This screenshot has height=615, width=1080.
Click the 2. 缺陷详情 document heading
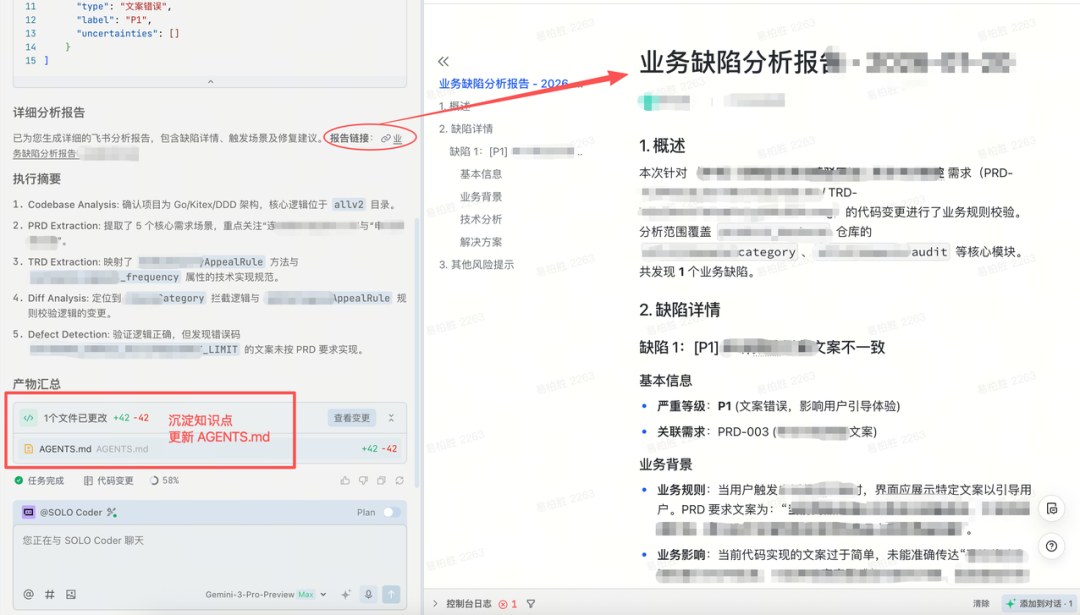pyautogui.click(x=680, y=310)
